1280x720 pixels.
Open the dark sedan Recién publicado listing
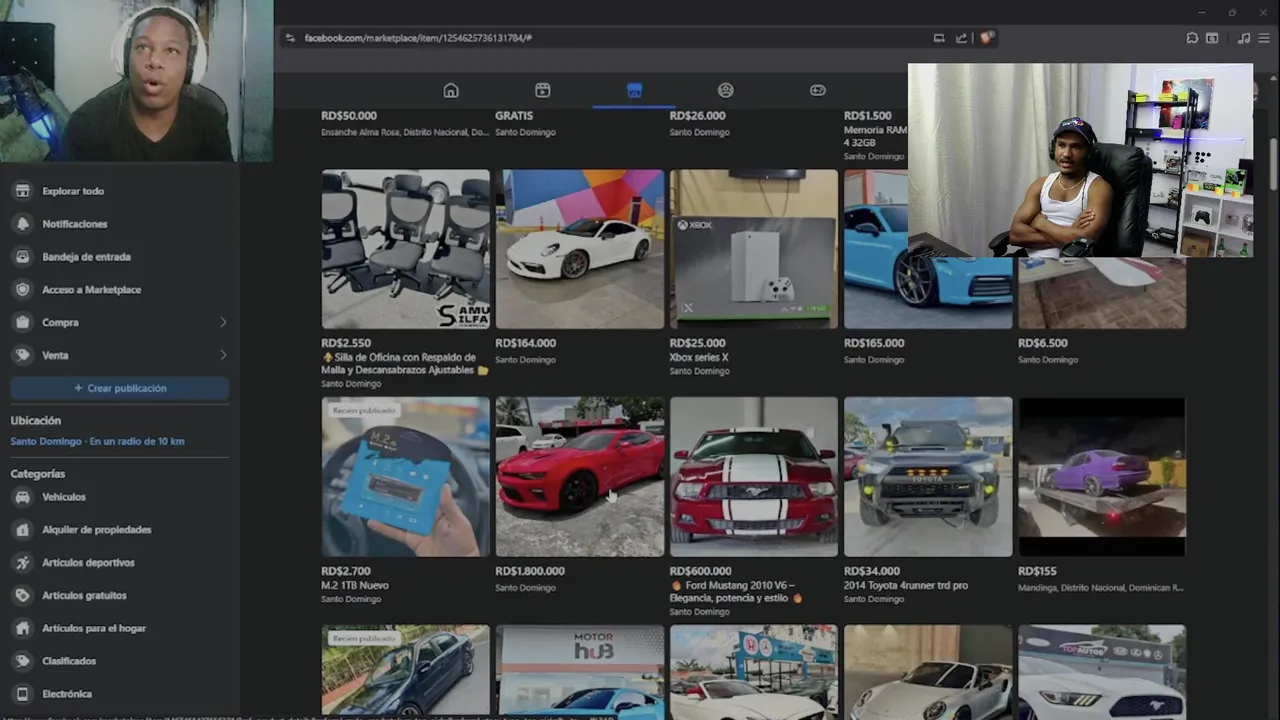pyautogui.click(x=405, y=670)
